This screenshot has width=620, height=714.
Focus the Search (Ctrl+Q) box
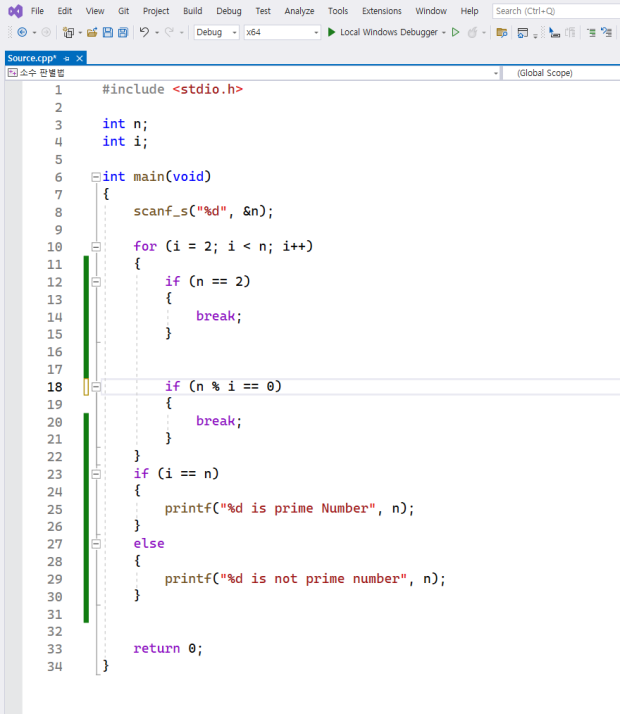(555, 11)
